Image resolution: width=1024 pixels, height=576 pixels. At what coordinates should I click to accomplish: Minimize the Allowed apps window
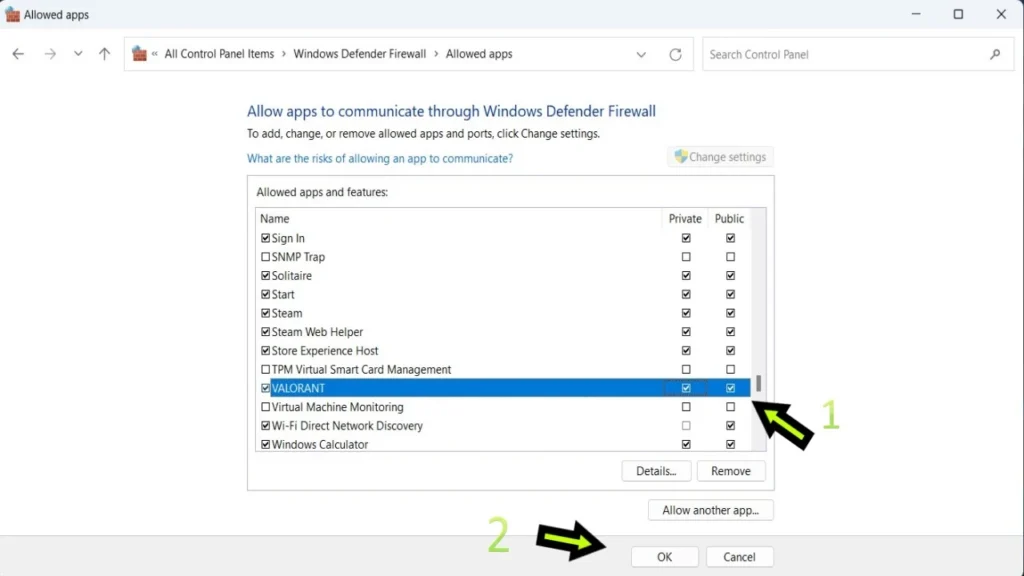(916, 14)
